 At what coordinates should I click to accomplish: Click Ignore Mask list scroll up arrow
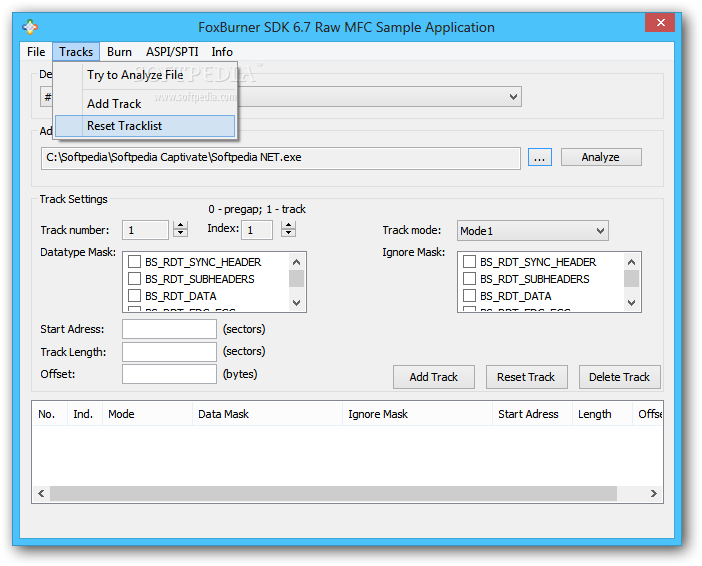[x=631, y=262]
